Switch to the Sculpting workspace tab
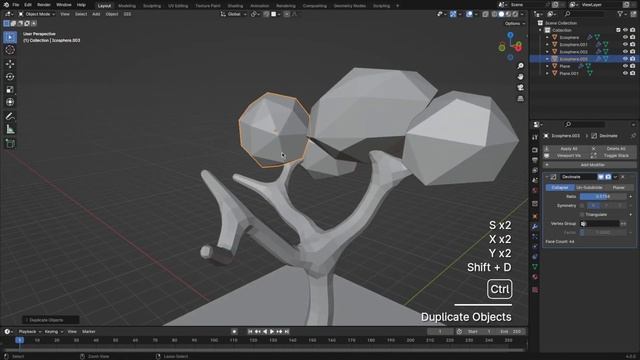This screenshot has height=360, width=640. pyautogui.click(x=152, y=6)
